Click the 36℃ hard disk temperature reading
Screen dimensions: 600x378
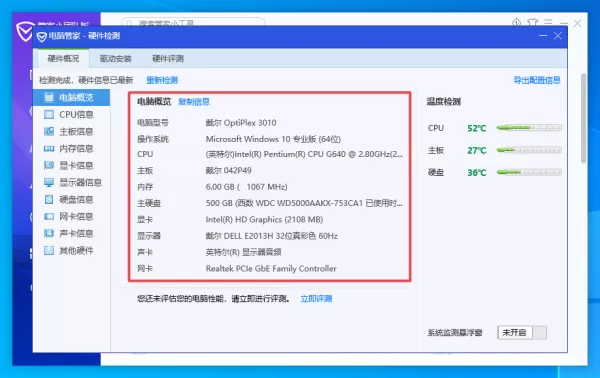(x=477, y=173)
